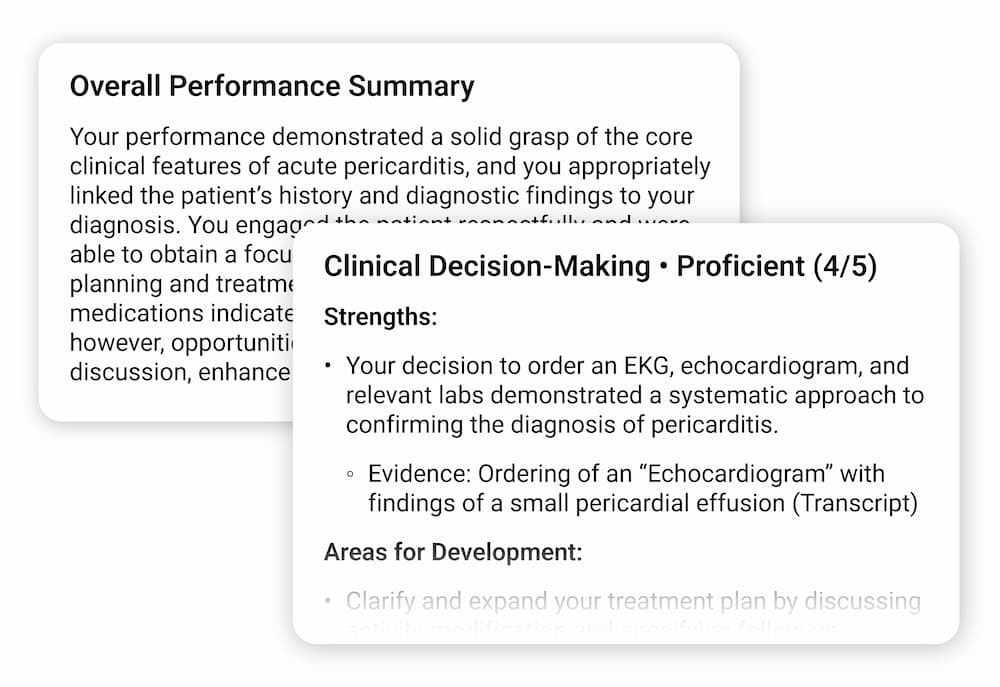
Task: Click the Areas for Development: label
Action: click(453, 551)
